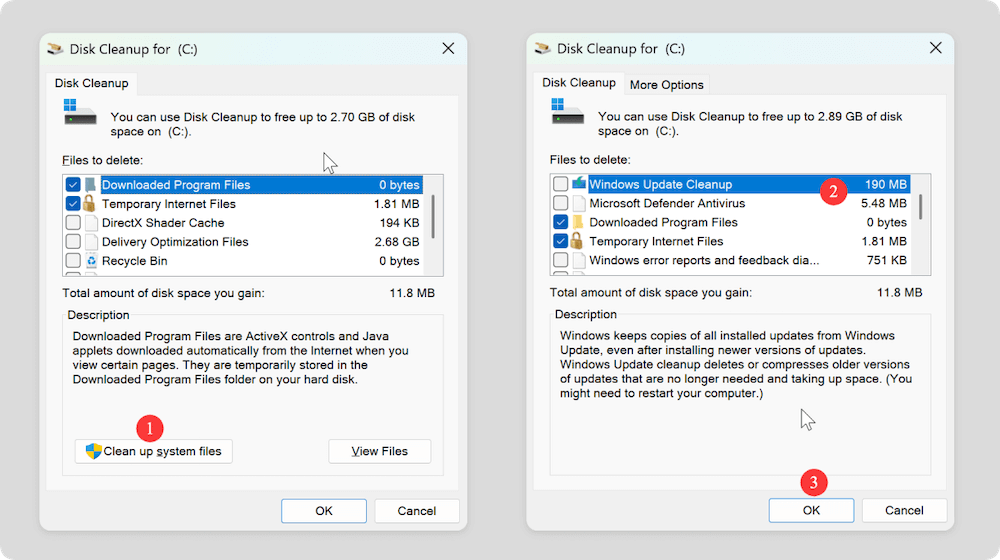
Task: Click the drive icon in the left dialog header
Action: [x=80, y=112]
